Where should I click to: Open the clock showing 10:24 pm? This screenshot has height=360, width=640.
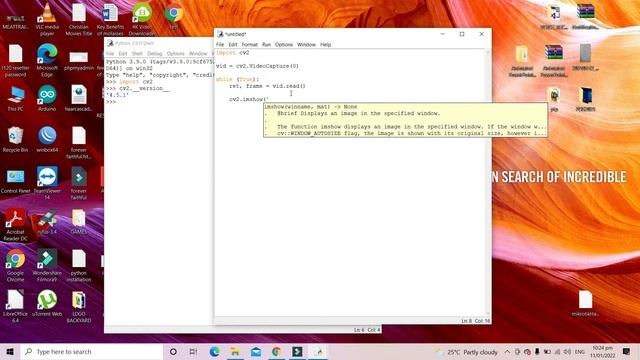(x=603, y=352)
